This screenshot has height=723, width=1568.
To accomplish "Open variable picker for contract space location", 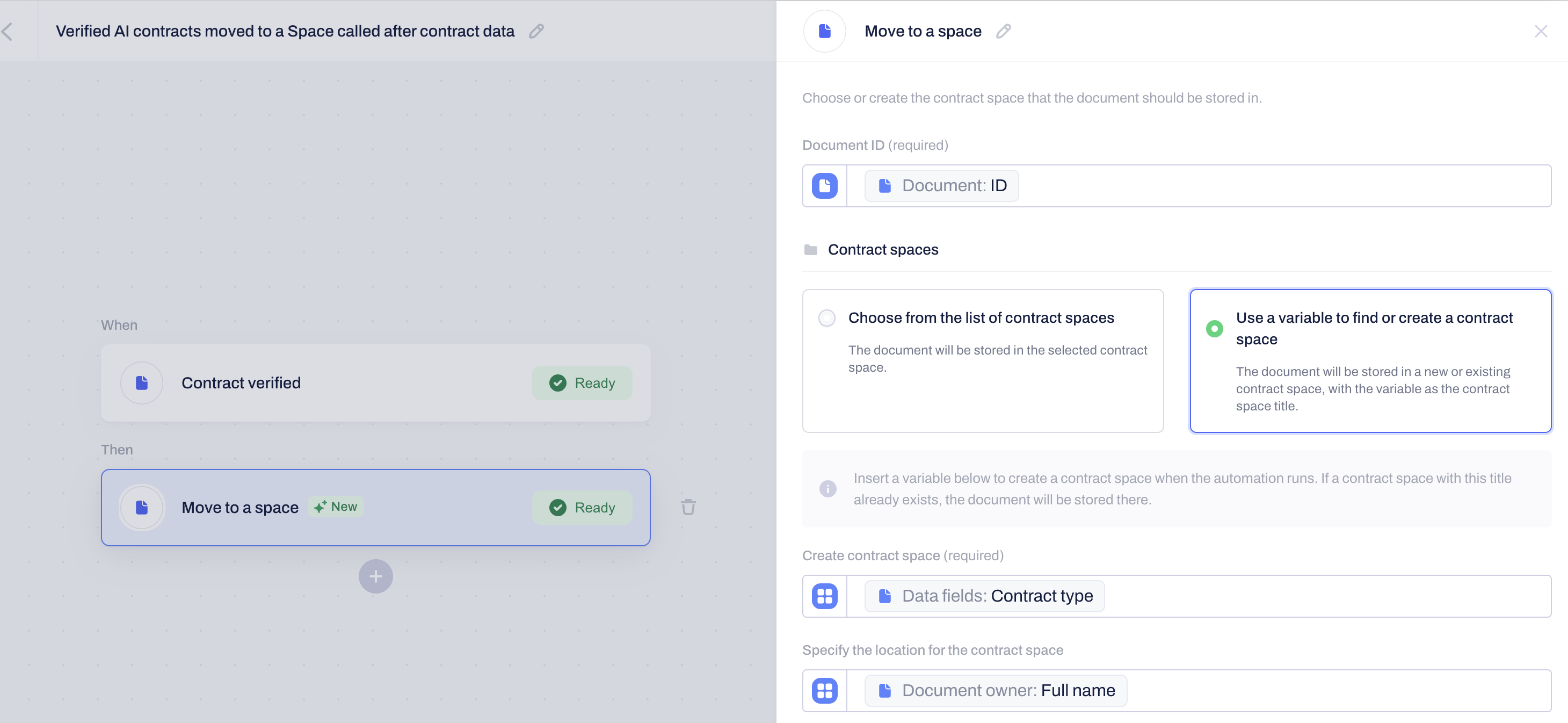I will [x=824, y=691].
